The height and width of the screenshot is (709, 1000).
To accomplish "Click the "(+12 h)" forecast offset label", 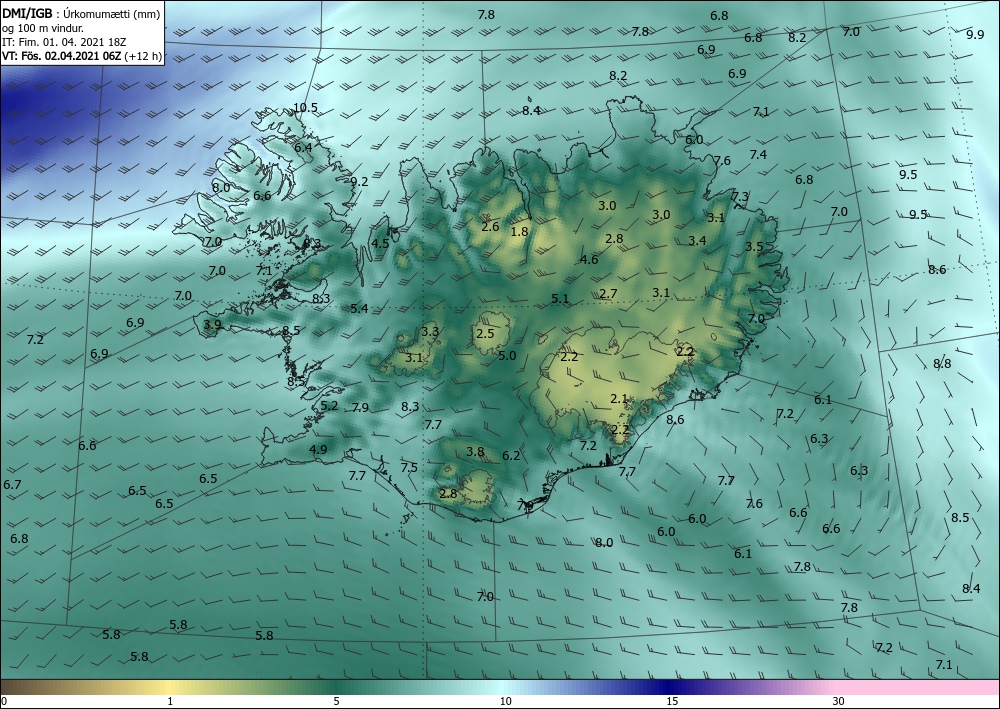I will tap(145, 56).
